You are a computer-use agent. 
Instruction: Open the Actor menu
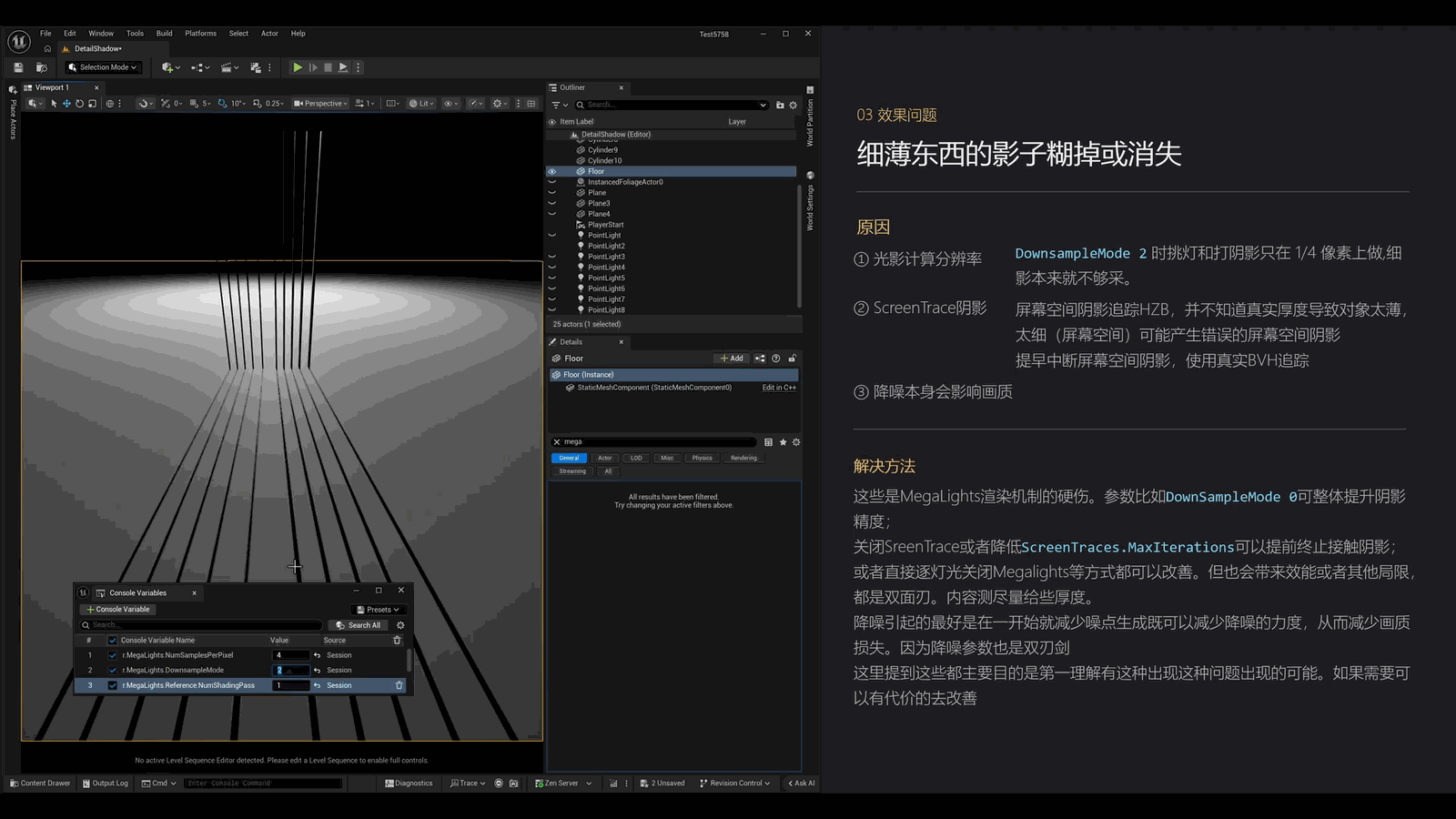click(269, 34)
